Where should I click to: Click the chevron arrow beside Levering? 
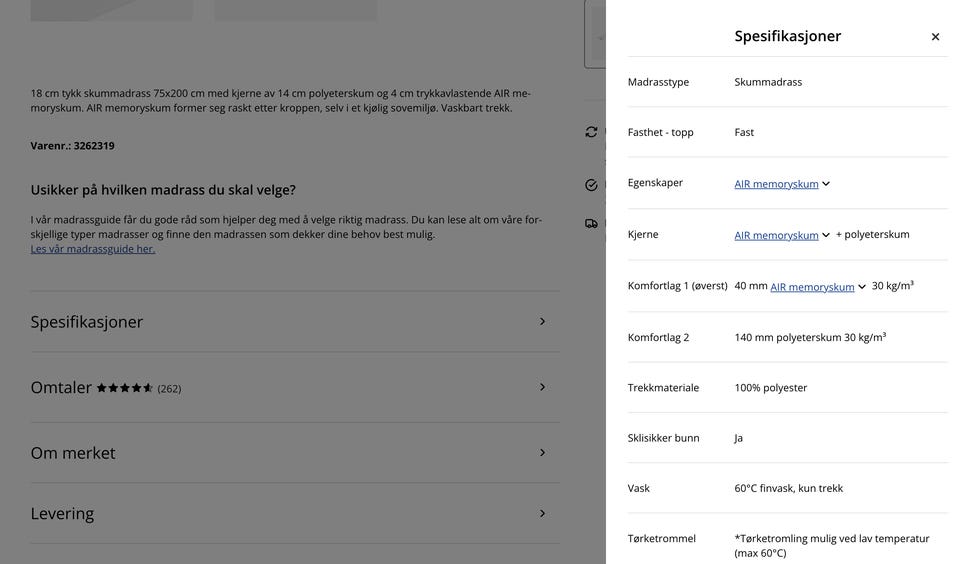(543, 514)
